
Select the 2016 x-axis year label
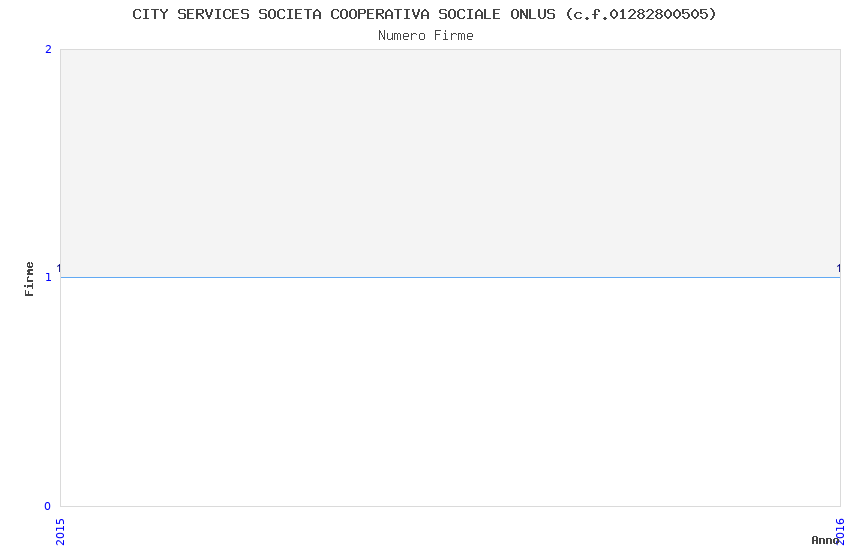841,532
